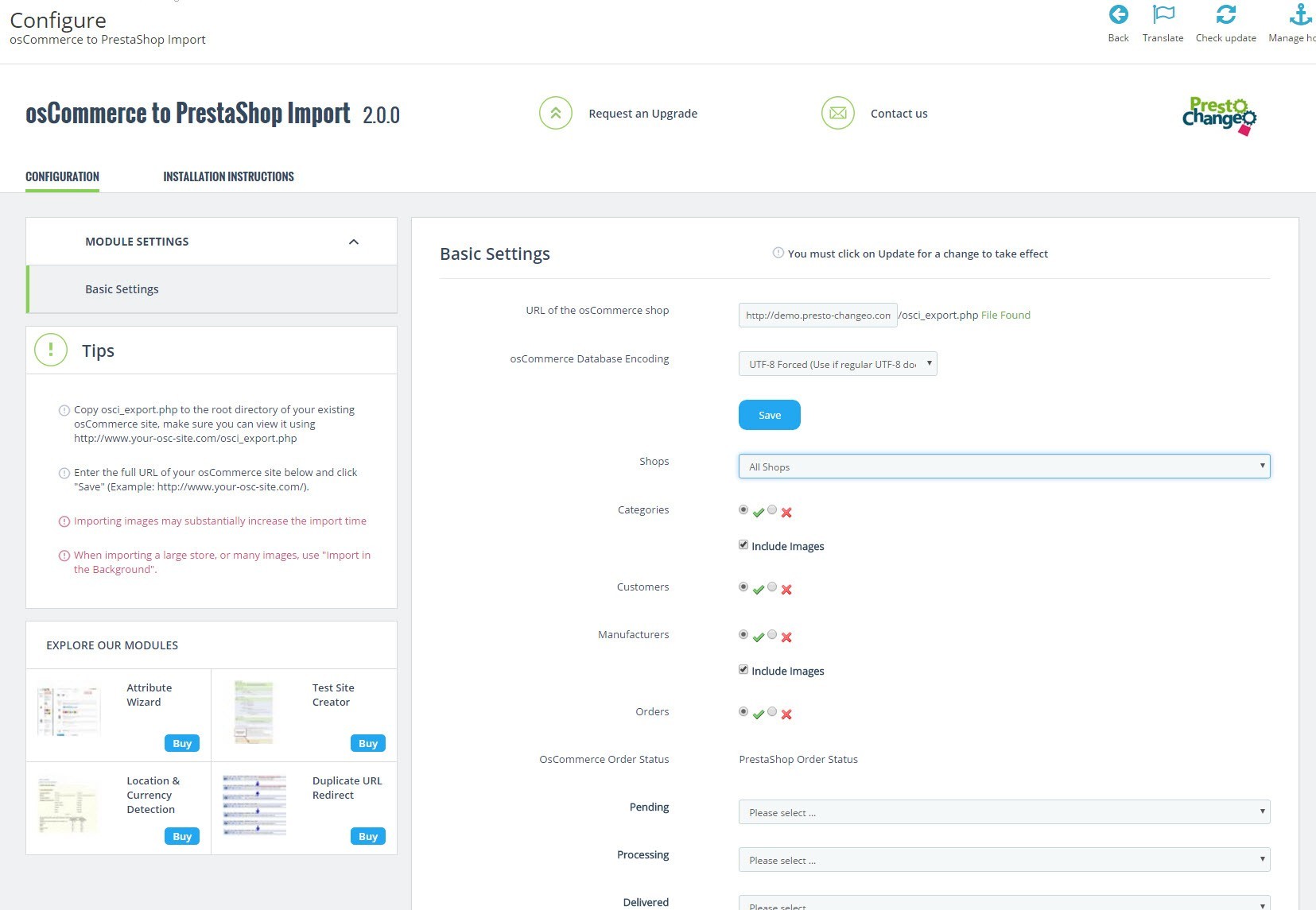Open the Test Site Creator module thumbnail
Viewport: 1316px width, 910px height.
tap(254, 712)
